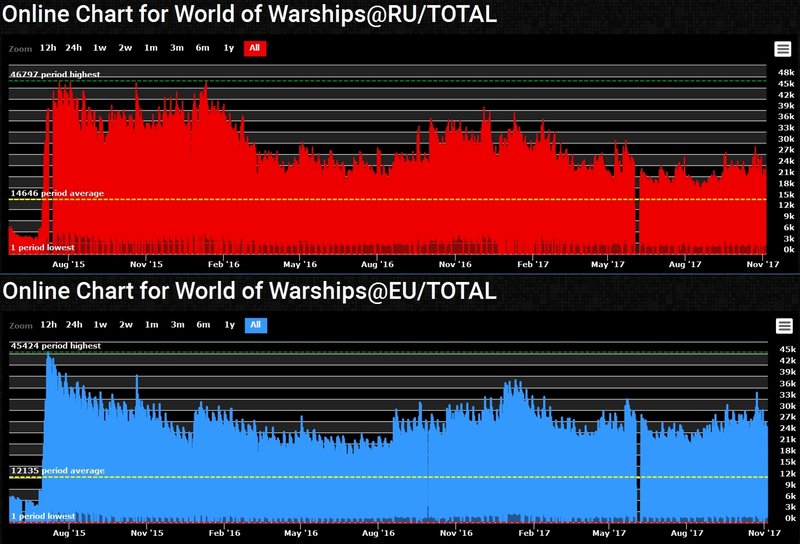Click the 45k y-axis value on the EU chart
Screen dimensions: 800x544
pos(787,349)
